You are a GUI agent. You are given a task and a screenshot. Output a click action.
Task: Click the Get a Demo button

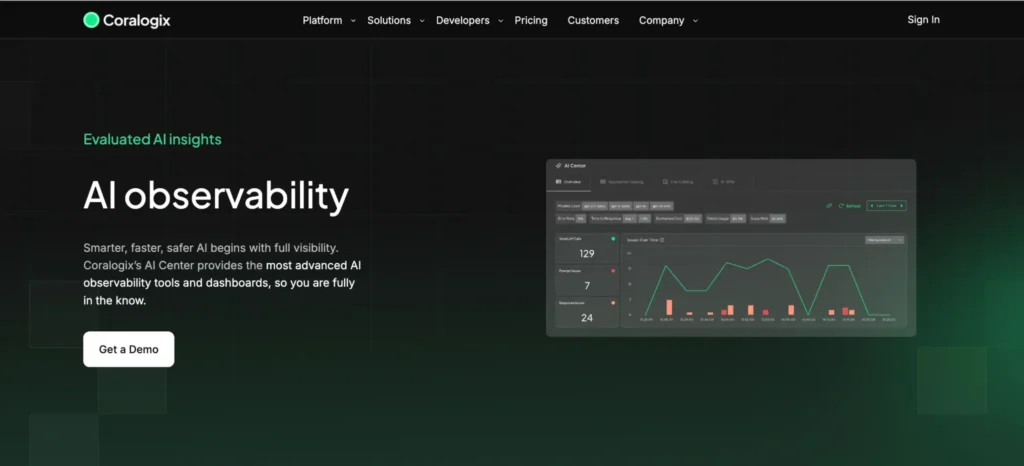coord(129,349)
